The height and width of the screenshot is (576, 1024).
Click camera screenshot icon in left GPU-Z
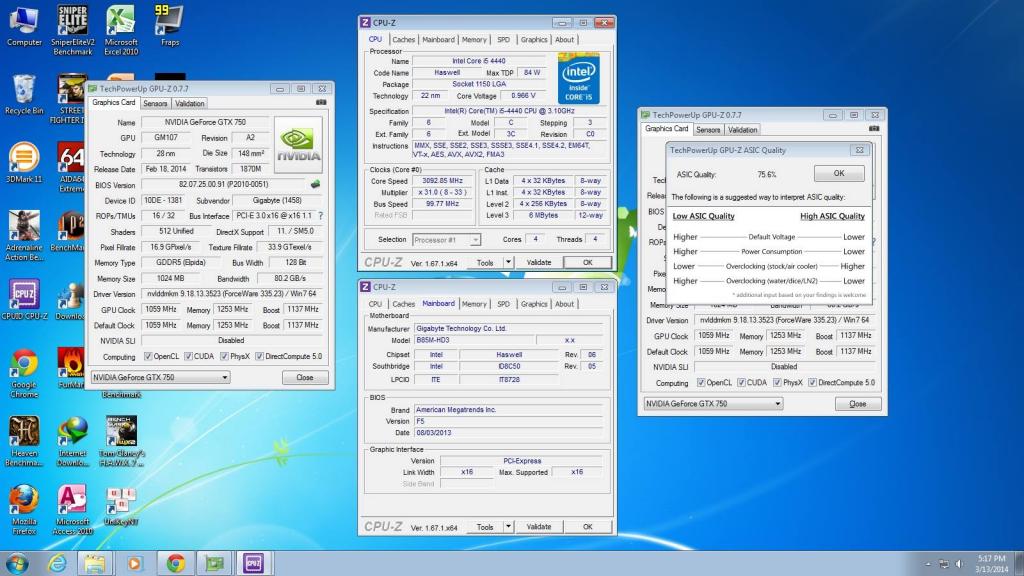click(321, 103)
